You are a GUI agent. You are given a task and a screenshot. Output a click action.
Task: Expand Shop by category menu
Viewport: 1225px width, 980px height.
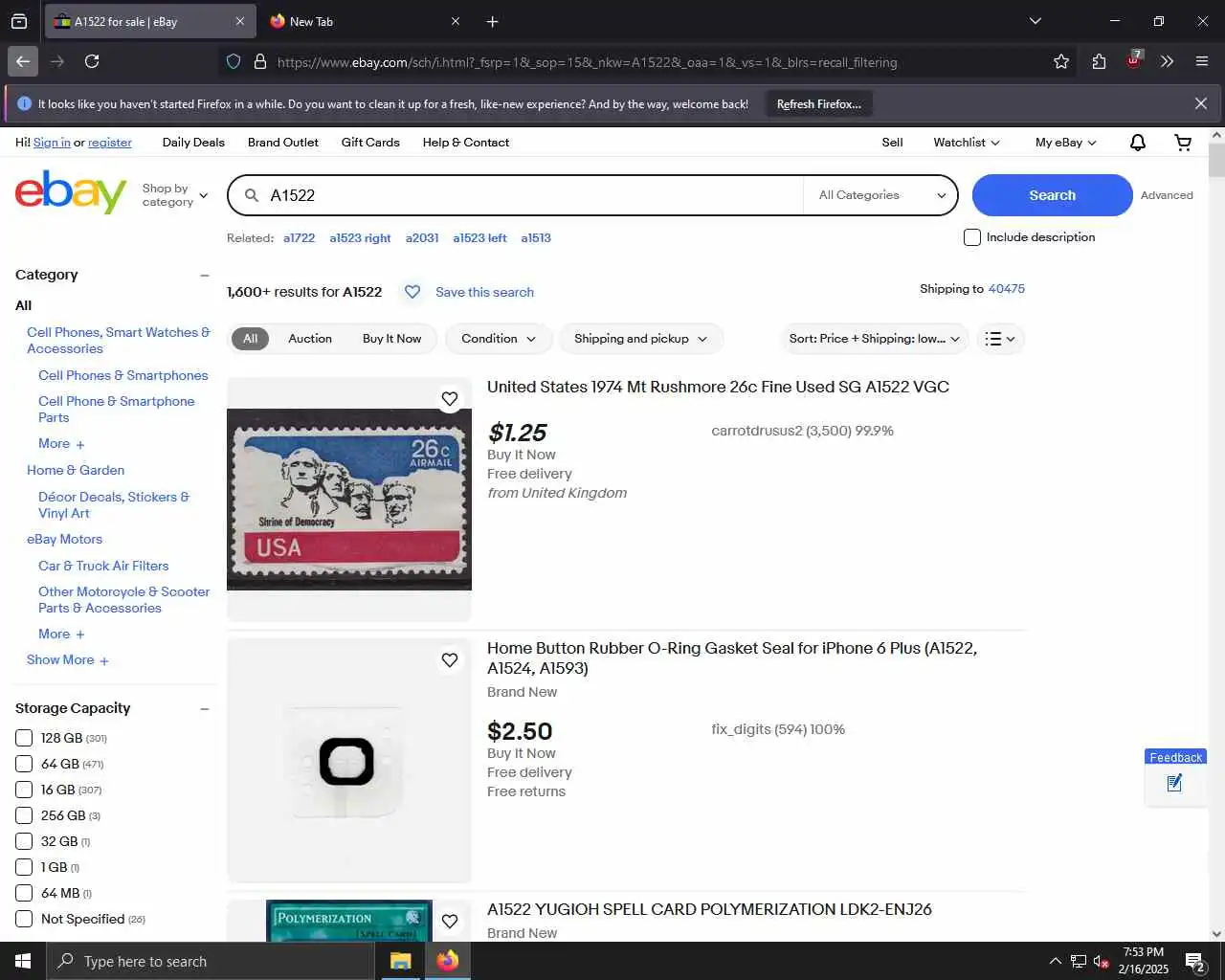click(175, 195)
